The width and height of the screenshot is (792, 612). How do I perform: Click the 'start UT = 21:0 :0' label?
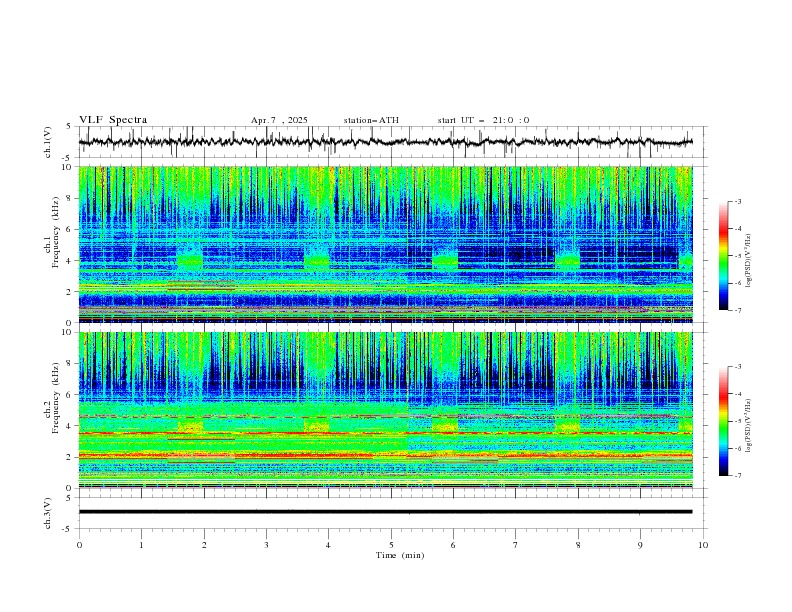[x=483, y=120]
